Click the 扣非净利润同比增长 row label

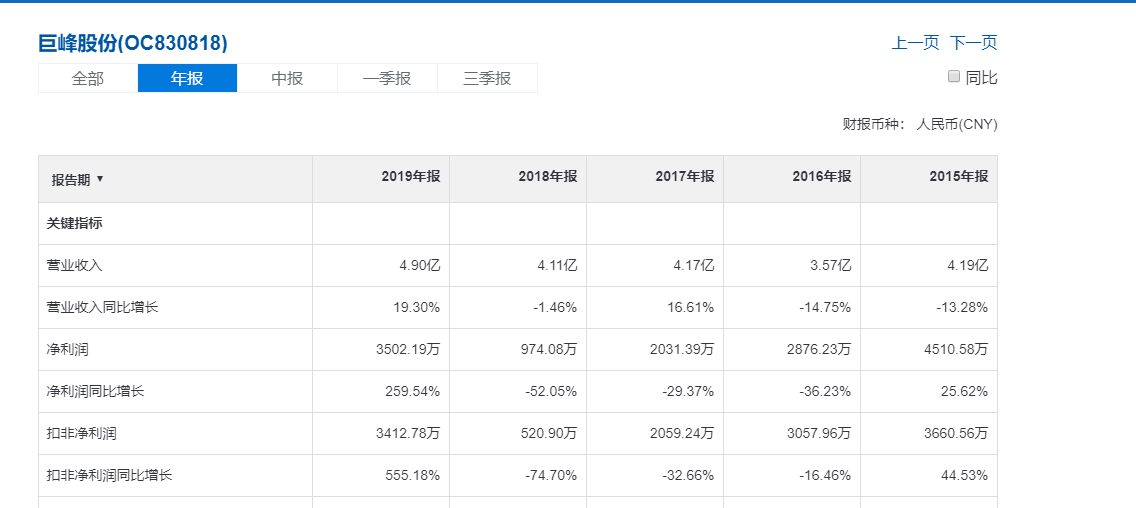(109, 475)
